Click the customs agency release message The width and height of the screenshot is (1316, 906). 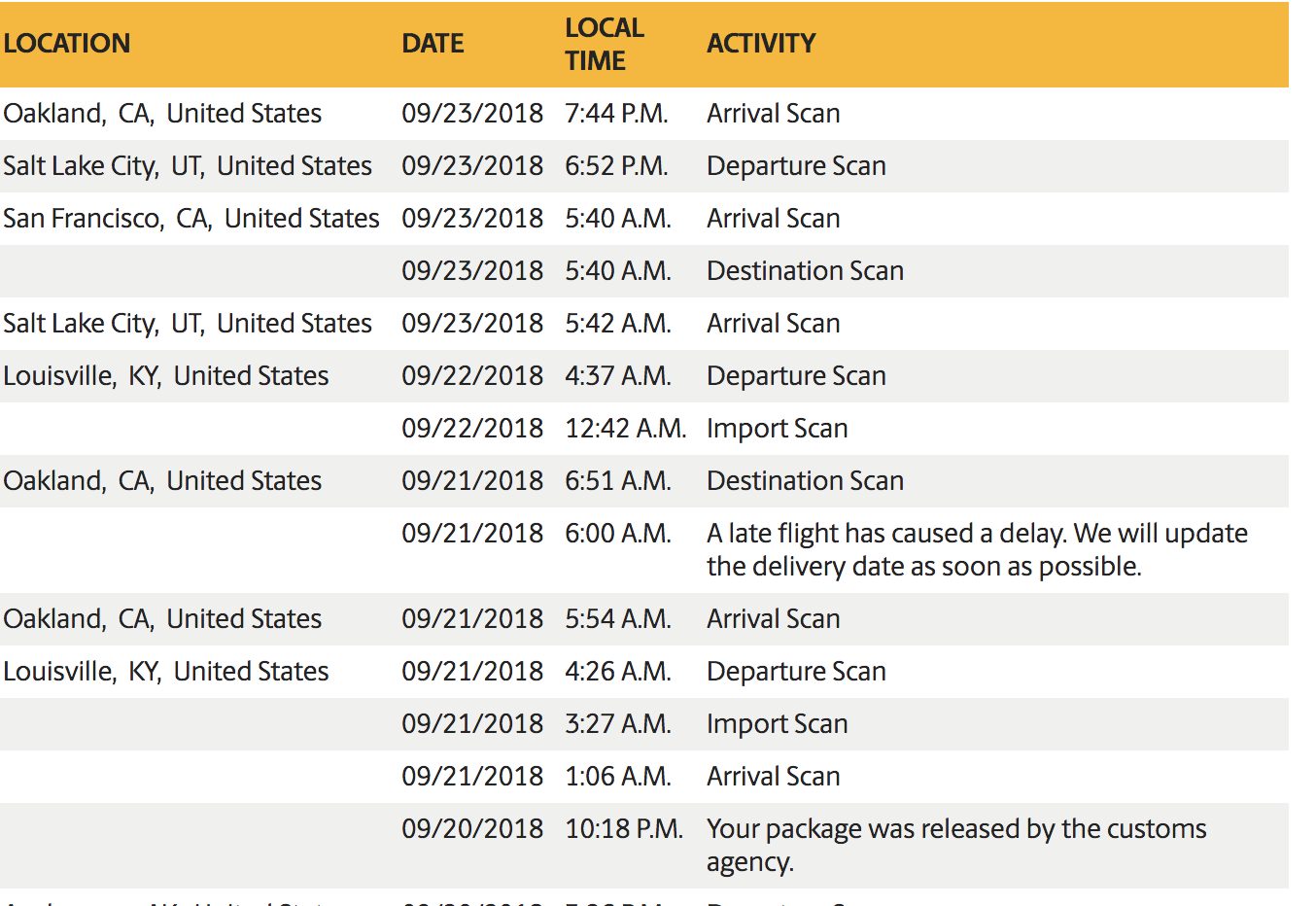click(956, 846)
